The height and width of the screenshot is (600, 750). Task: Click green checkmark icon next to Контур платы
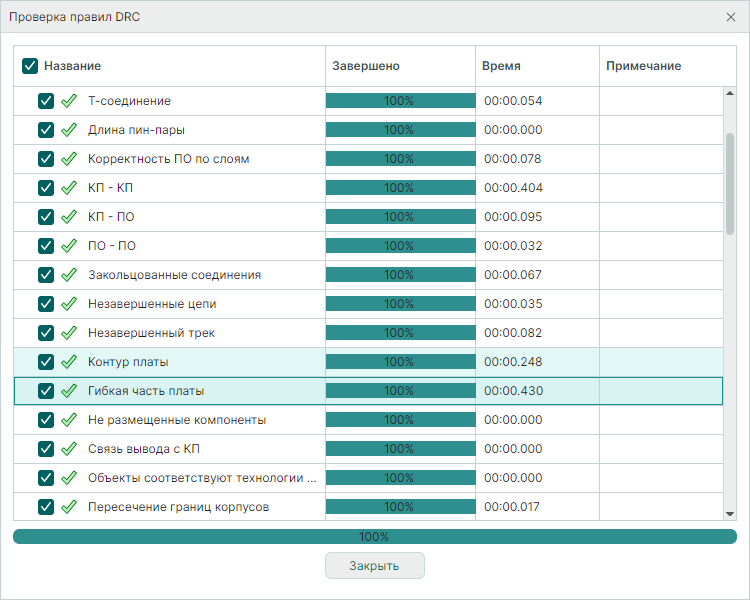69,362
